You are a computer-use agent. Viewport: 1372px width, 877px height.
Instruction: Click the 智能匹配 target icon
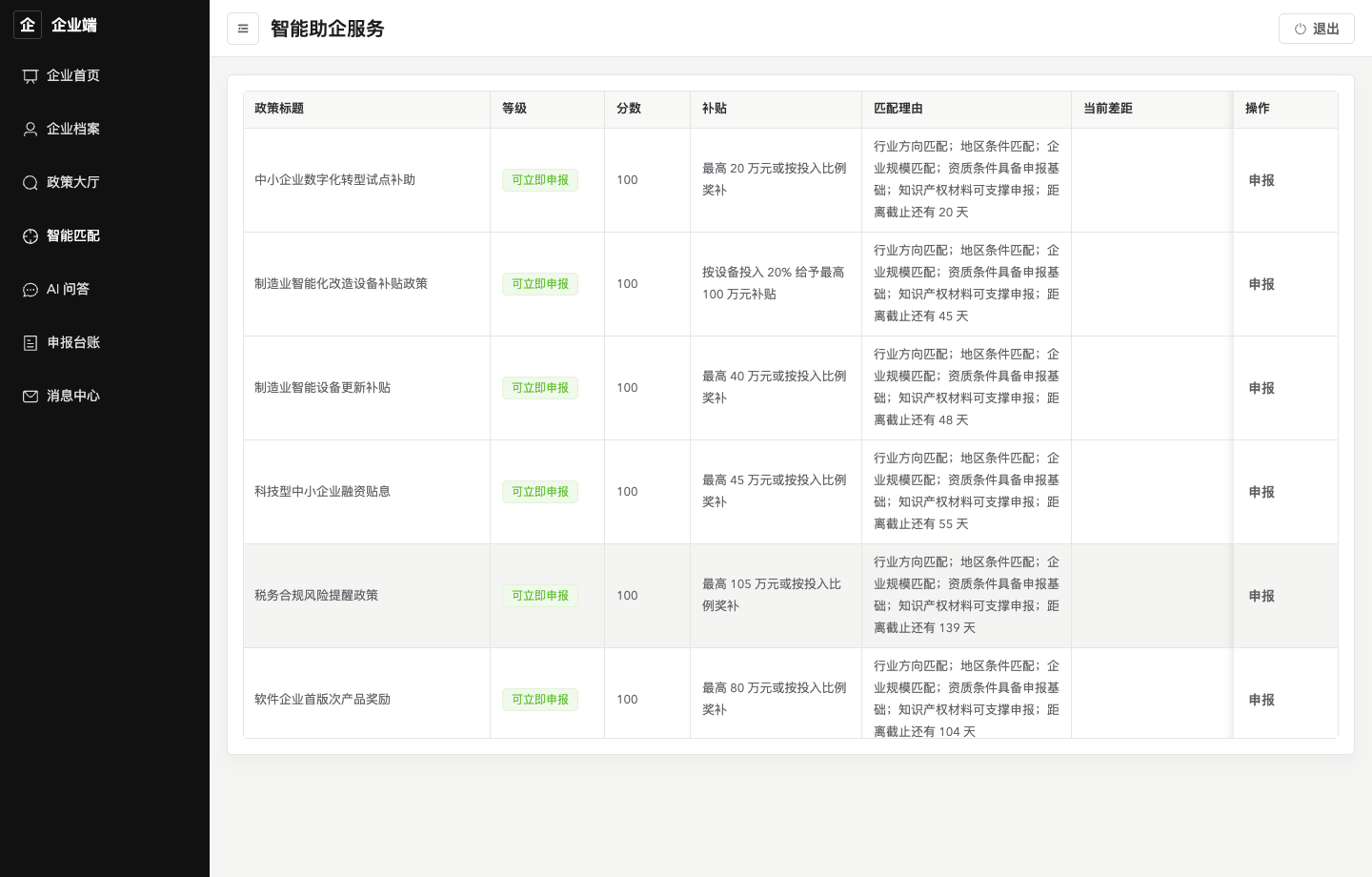click(x=30, y=236)
